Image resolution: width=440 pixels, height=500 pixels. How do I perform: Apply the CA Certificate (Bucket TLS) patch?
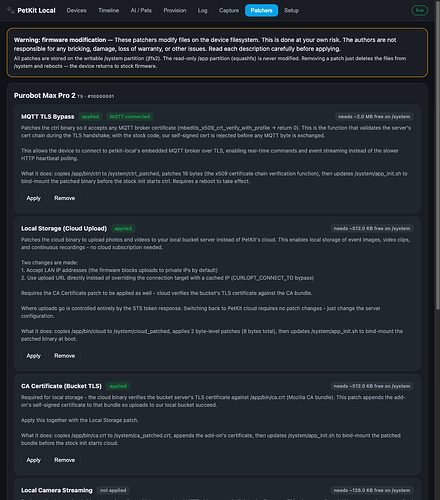[x=33, y=460]
